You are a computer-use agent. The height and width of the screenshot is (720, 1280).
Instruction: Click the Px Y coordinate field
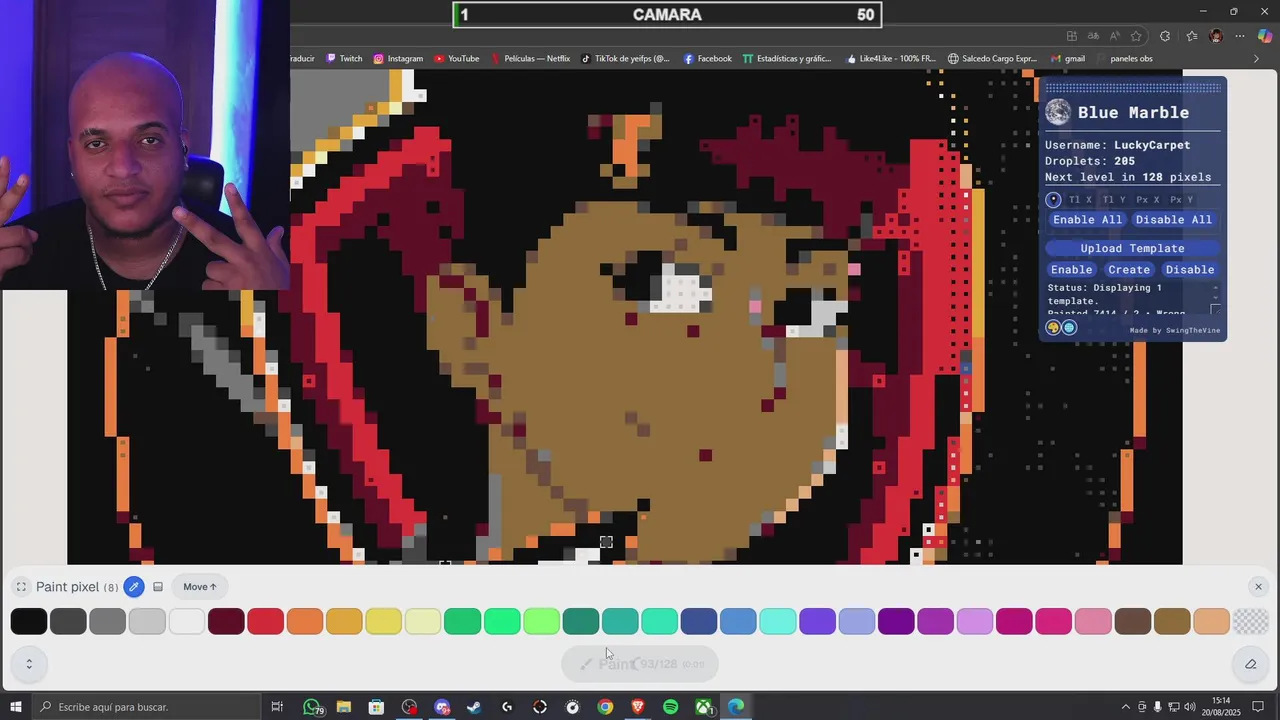(1181, 200)
